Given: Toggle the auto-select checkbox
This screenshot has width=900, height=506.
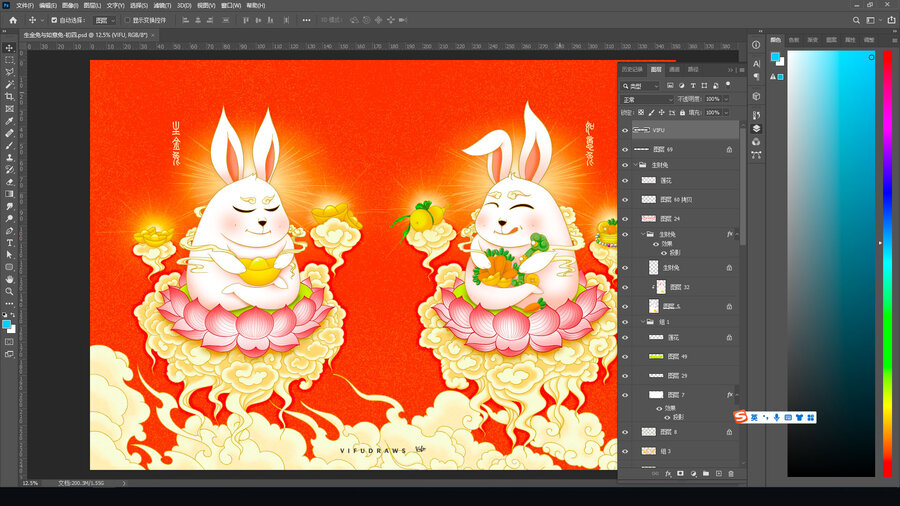Looking at the screenshot, I should [x=54, y=20].
